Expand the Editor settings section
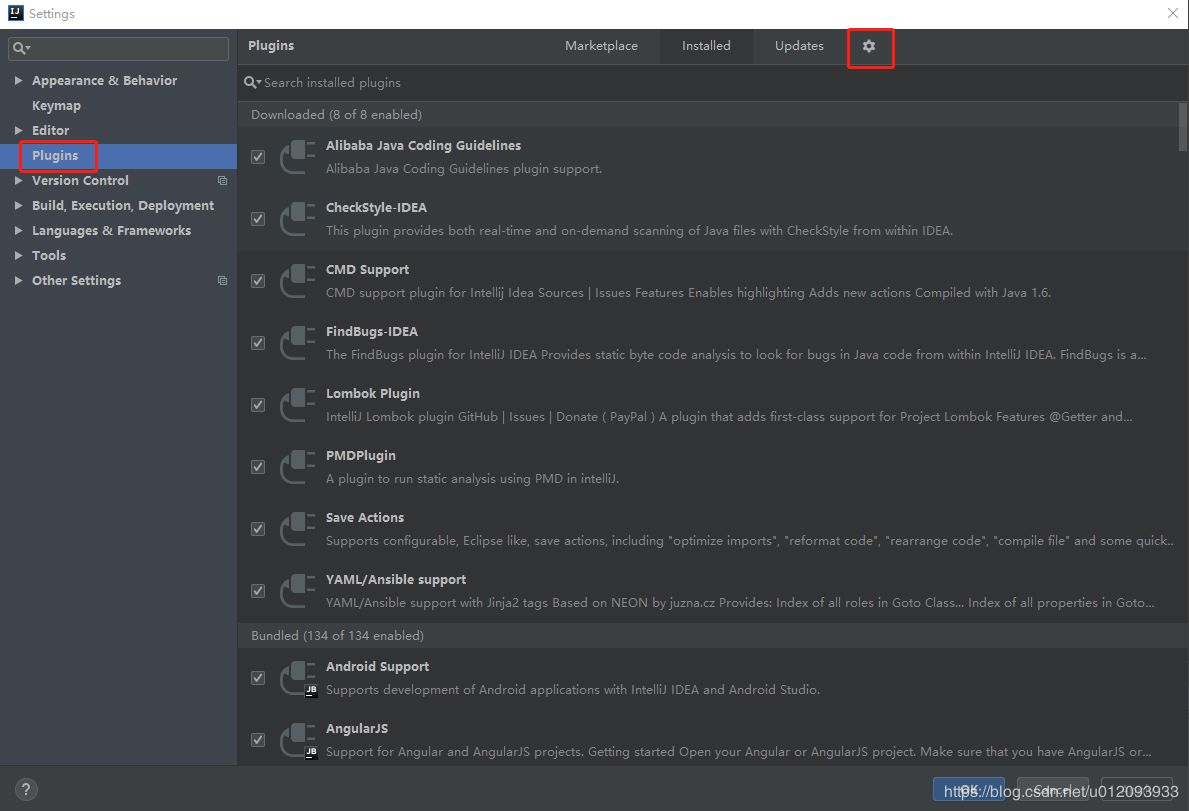The image size is (1189, 811). tap(18, 130)
